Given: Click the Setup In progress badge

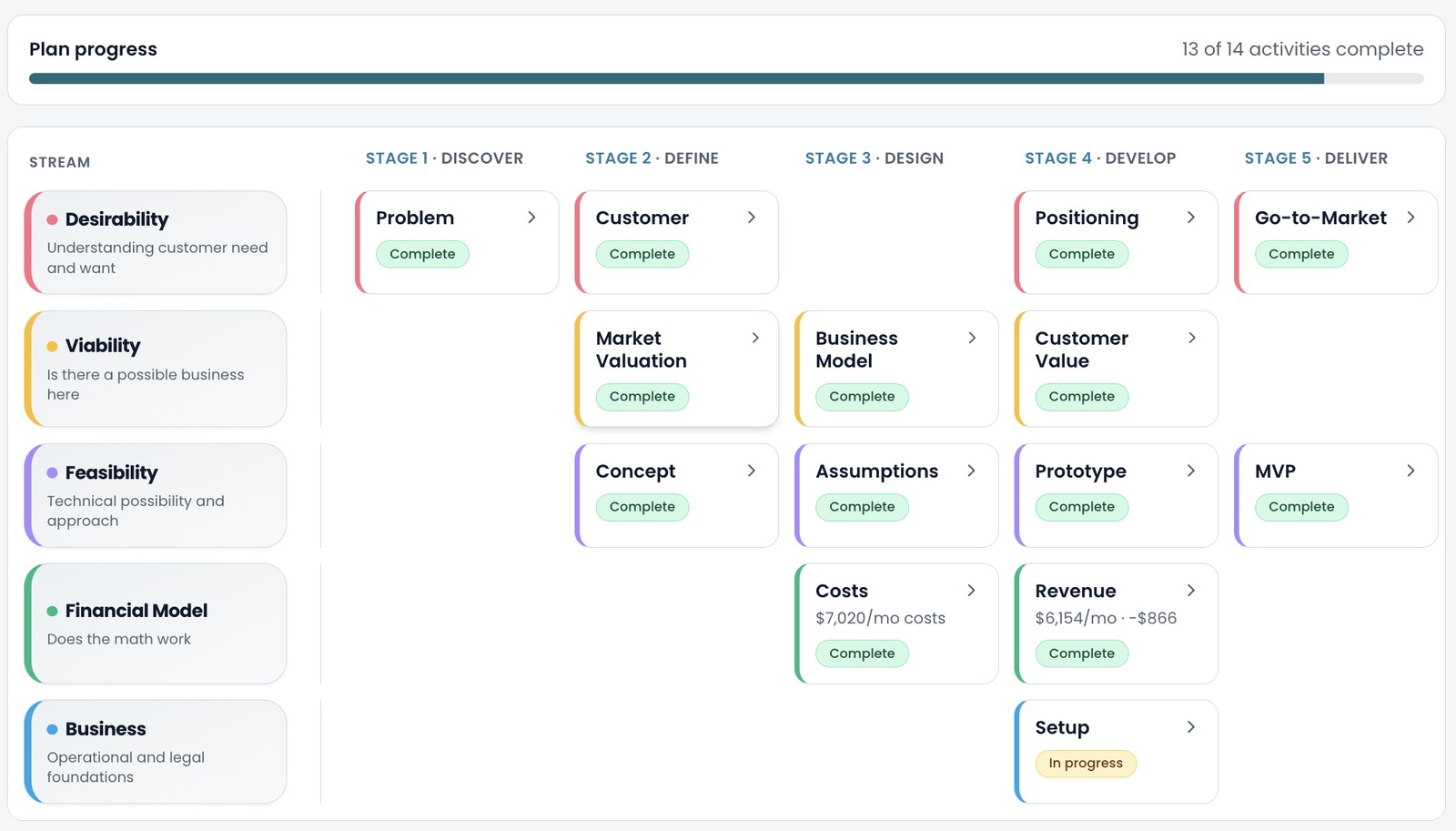Looking at the screenshot, I should click(x=1086, y=764).
